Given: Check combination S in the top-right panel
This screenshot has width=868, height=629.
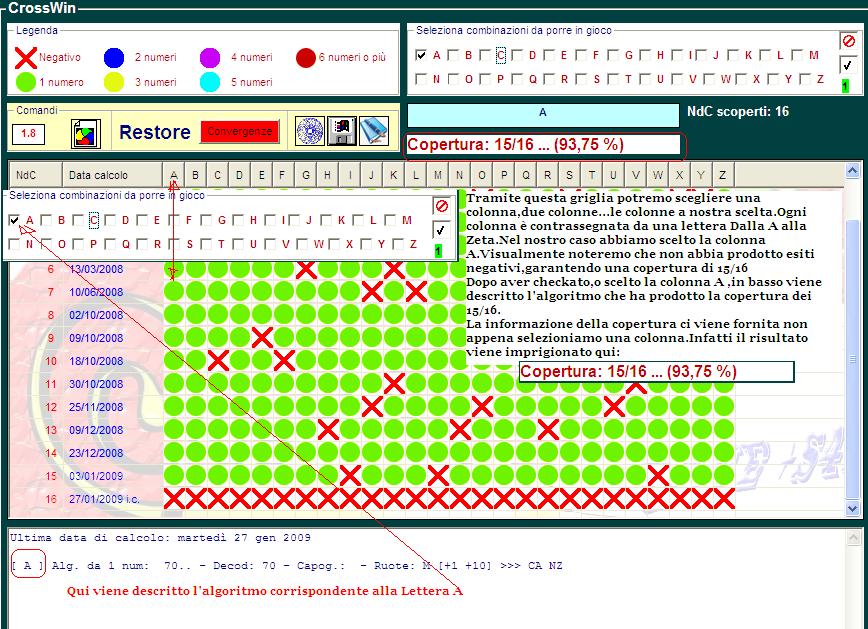Looking at the screenshot, I should pos(581,79).
